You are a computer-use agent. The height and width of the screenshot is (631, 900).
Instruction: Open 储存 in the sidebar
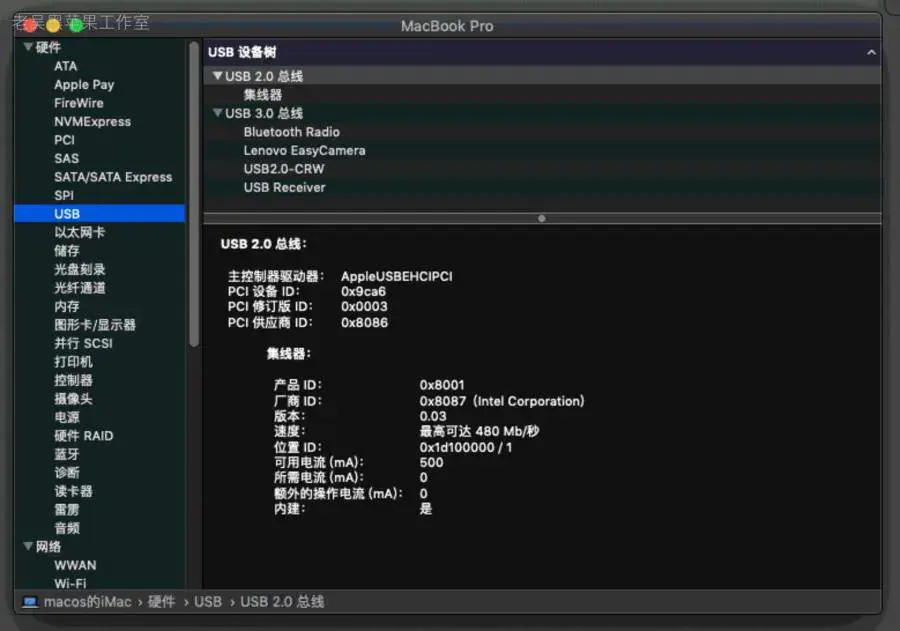pyautogui.click(x=67, y=251)
